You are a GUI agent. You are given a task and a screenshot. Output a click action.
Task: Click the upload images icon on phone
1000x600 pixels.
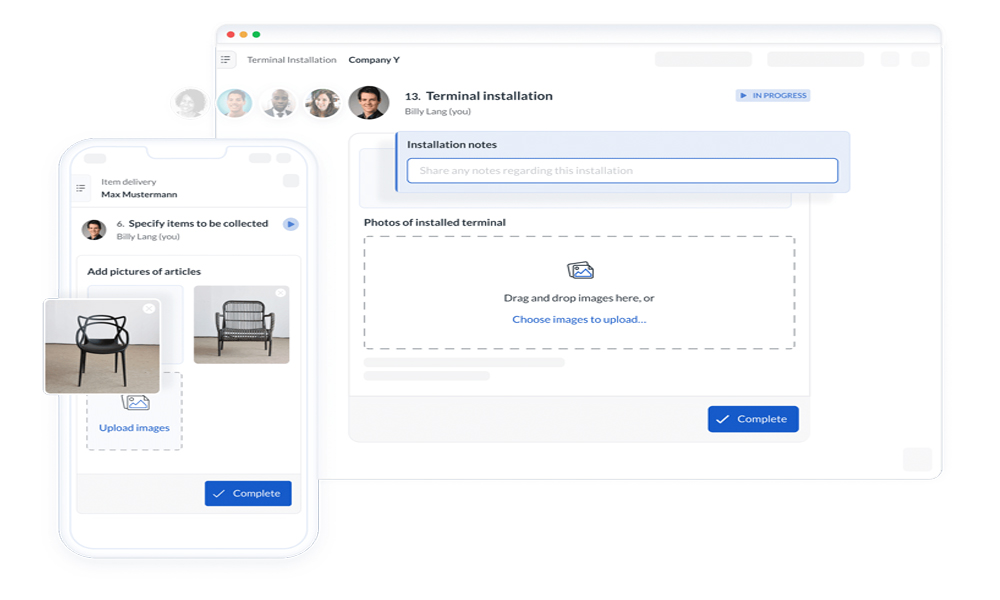(136, 402)
